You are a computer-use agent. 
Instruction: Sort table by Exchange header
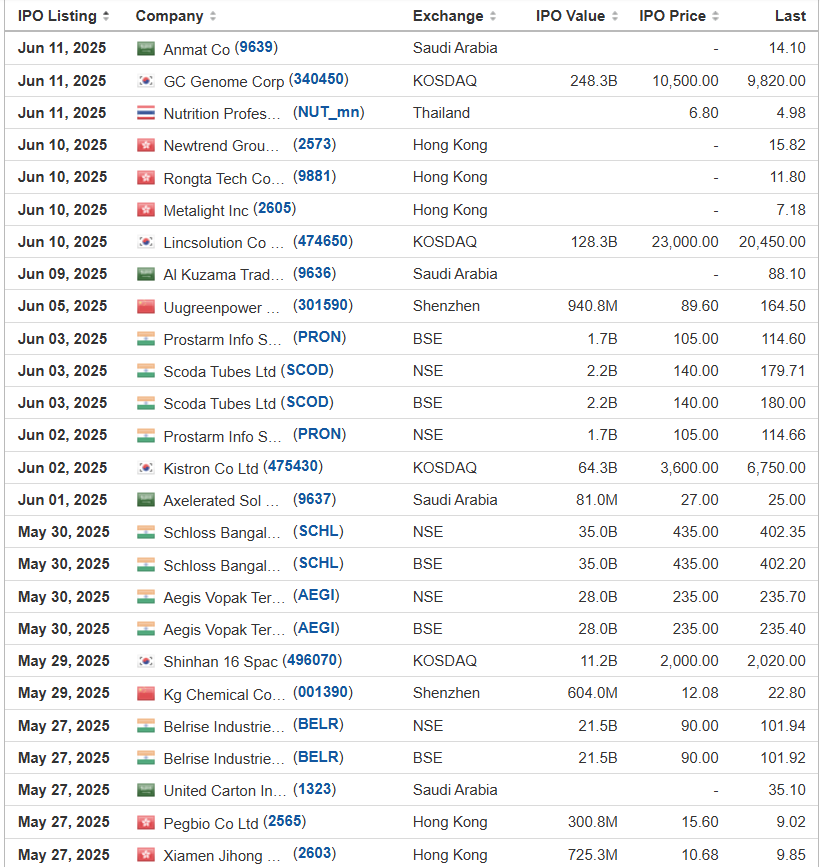[448, 16]
